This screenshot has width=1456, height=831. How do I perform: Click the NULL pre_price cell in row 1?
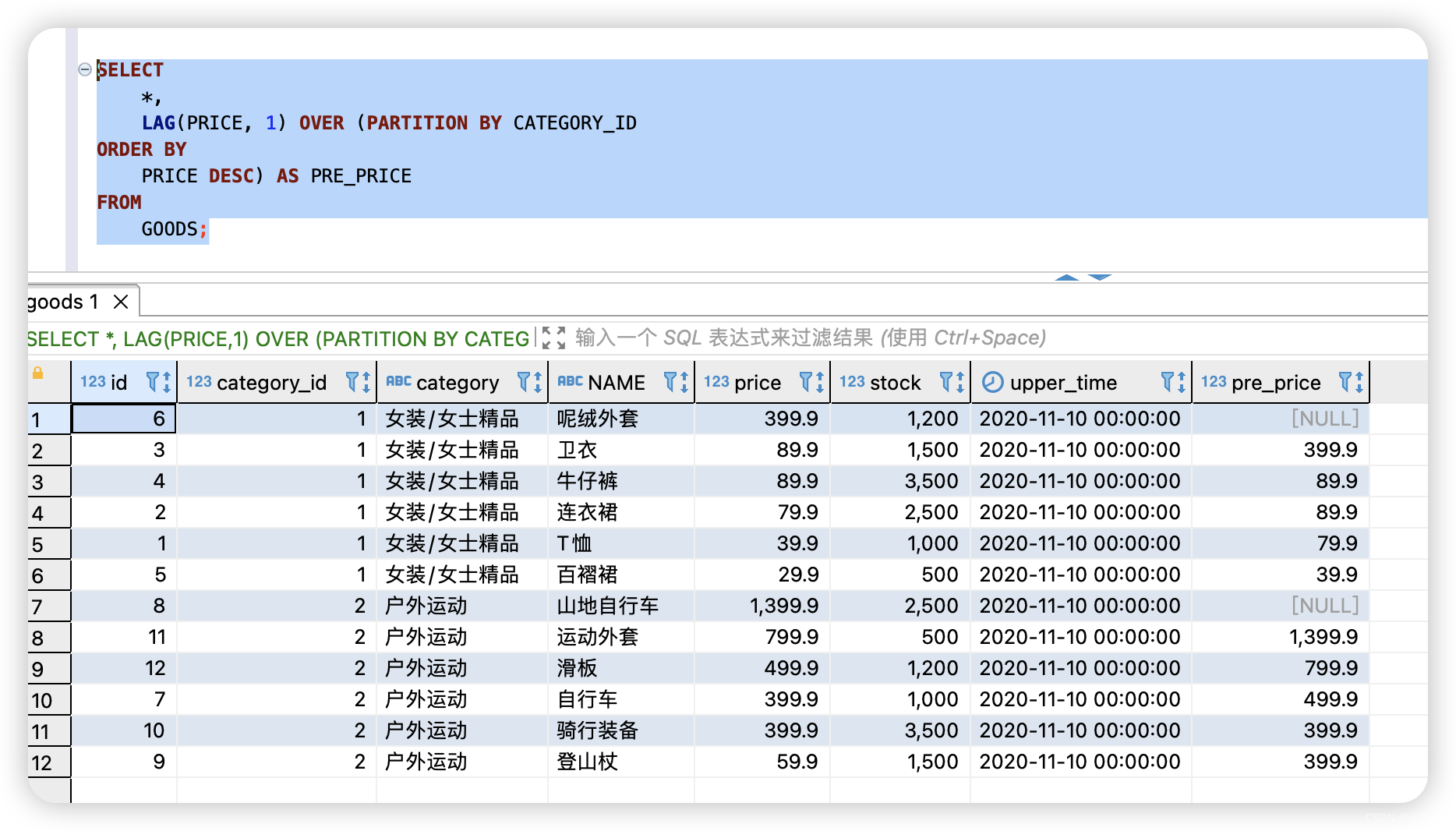point(1281,419)
